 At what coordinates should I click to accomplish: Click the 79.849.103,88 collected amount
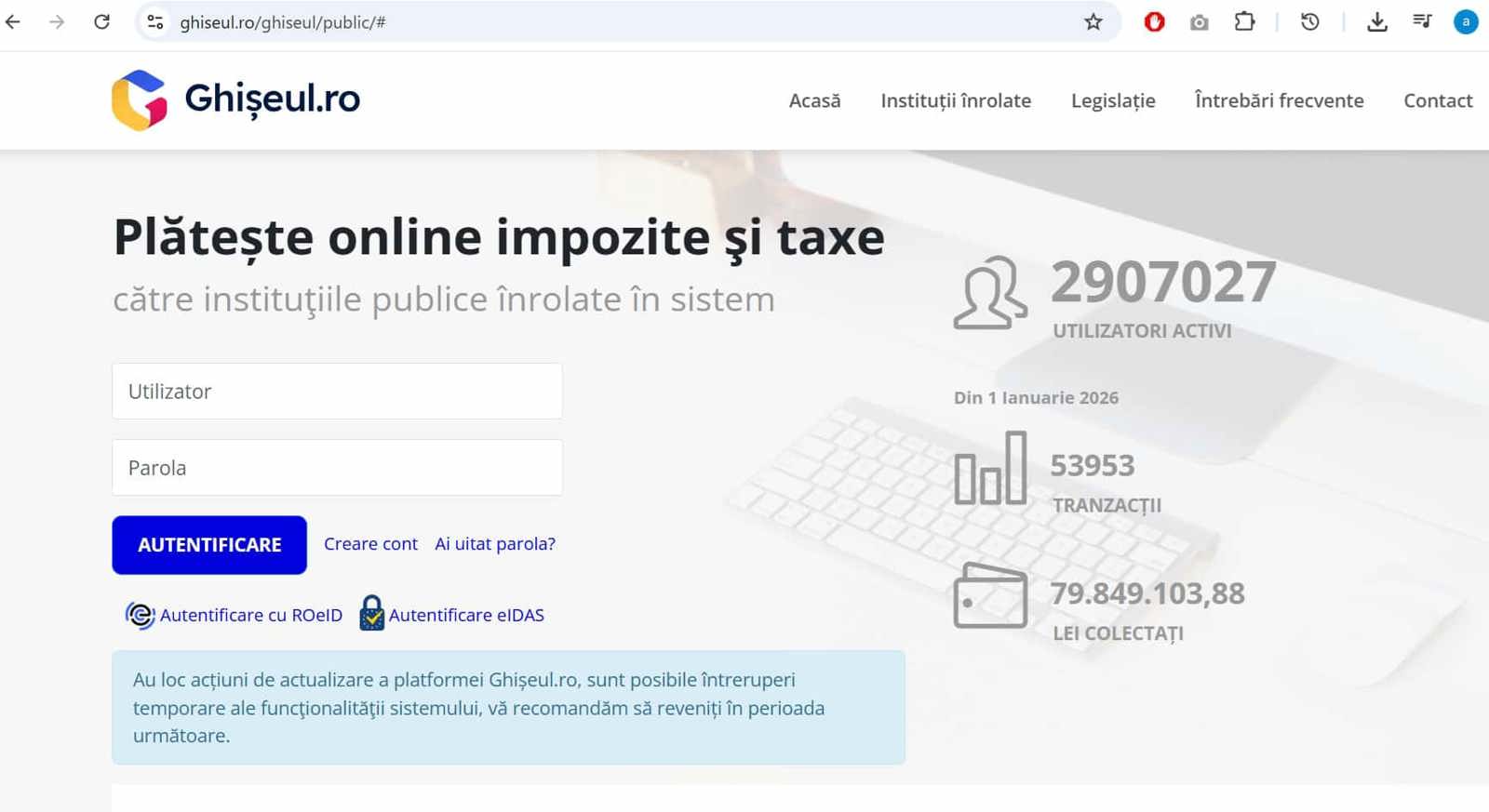pos(1147,593)
